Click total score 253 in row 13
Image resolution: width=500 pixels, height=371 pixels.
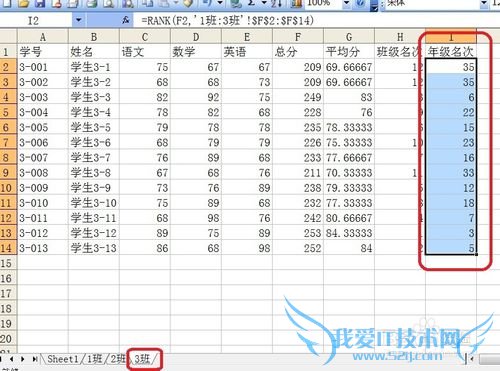click(x=298, y=233)
